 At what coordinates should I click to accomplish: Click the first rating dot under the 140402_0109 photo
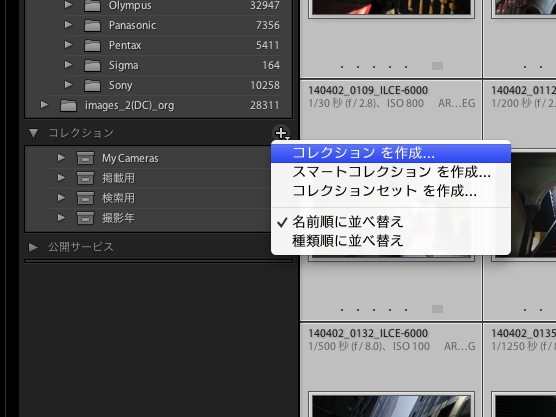coord(342,310)
